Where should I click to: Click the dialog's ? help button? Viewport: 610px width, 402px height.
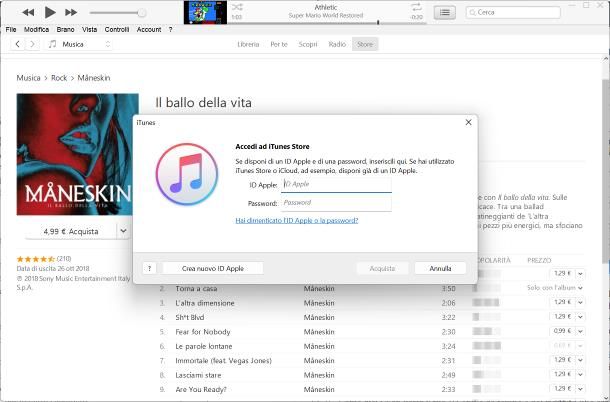149,268
